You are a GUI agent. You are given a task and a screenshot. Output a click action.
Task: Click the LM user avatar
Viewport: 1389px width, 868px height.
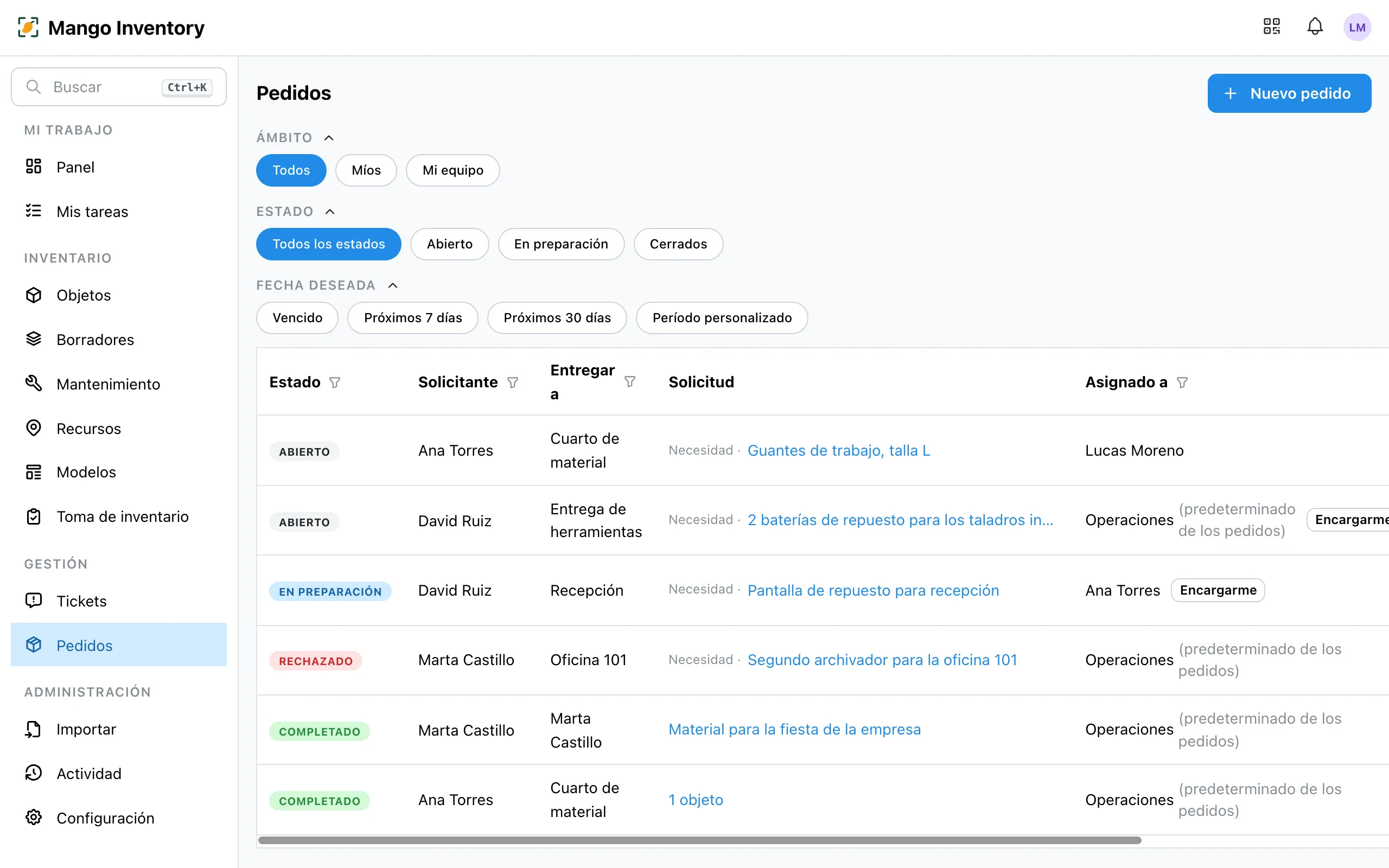click(1357, 27)
